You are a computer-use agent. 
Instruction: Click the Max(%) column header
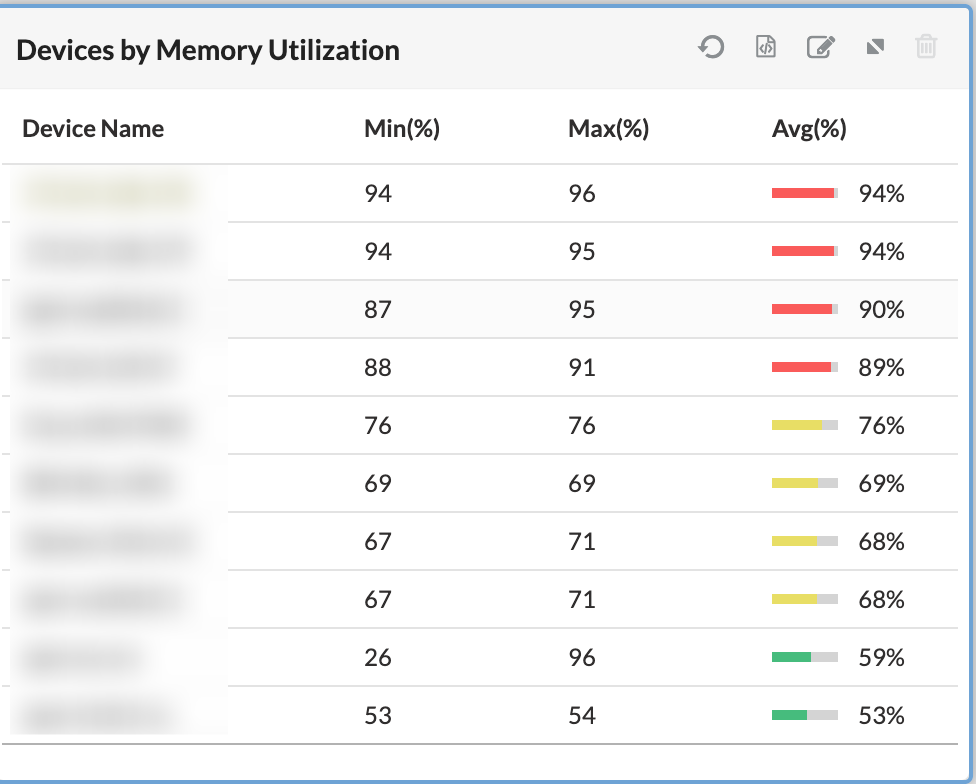(x=608, y=128)
